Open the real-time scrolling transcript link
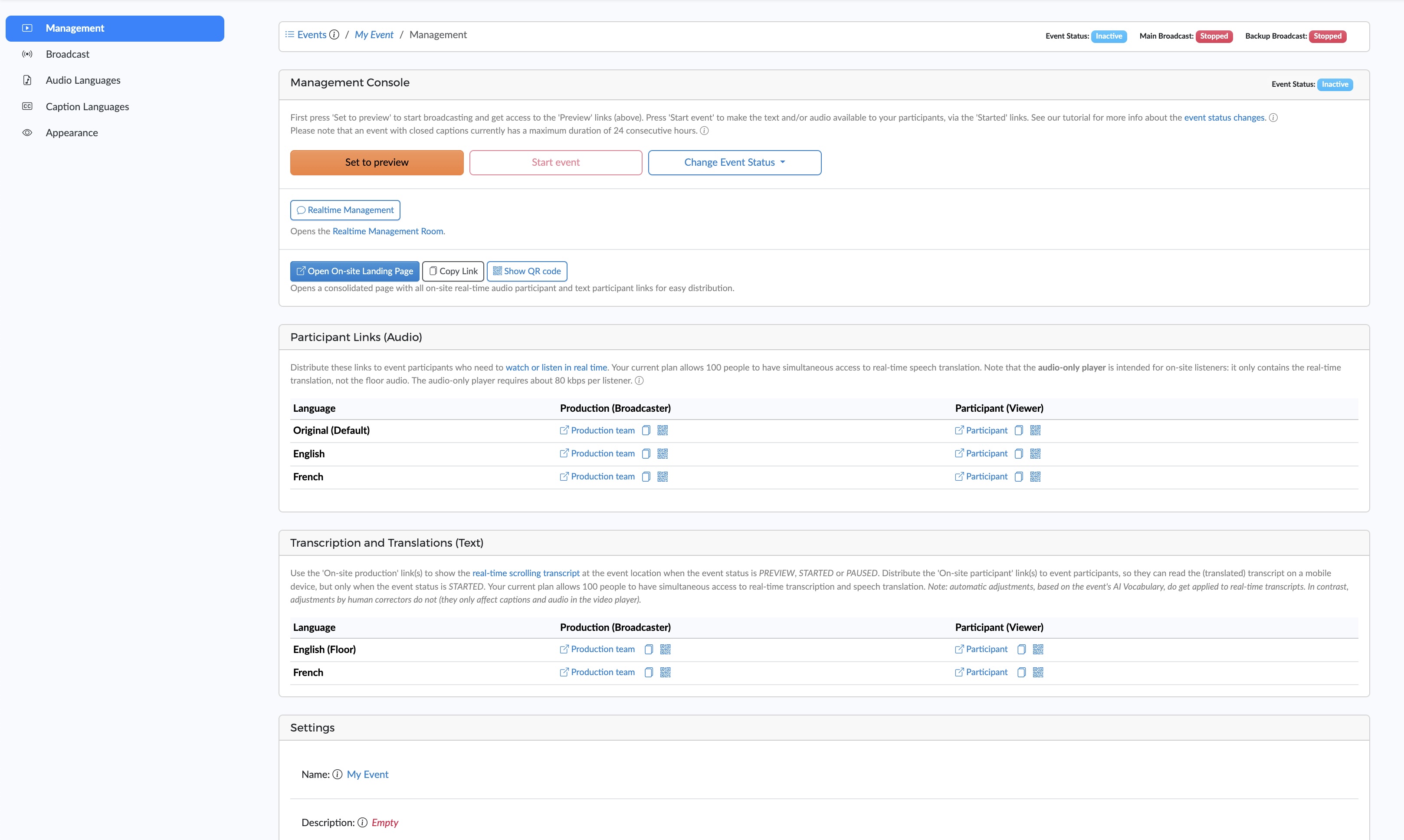This screenshot has height=840, width=1404. 526,574
